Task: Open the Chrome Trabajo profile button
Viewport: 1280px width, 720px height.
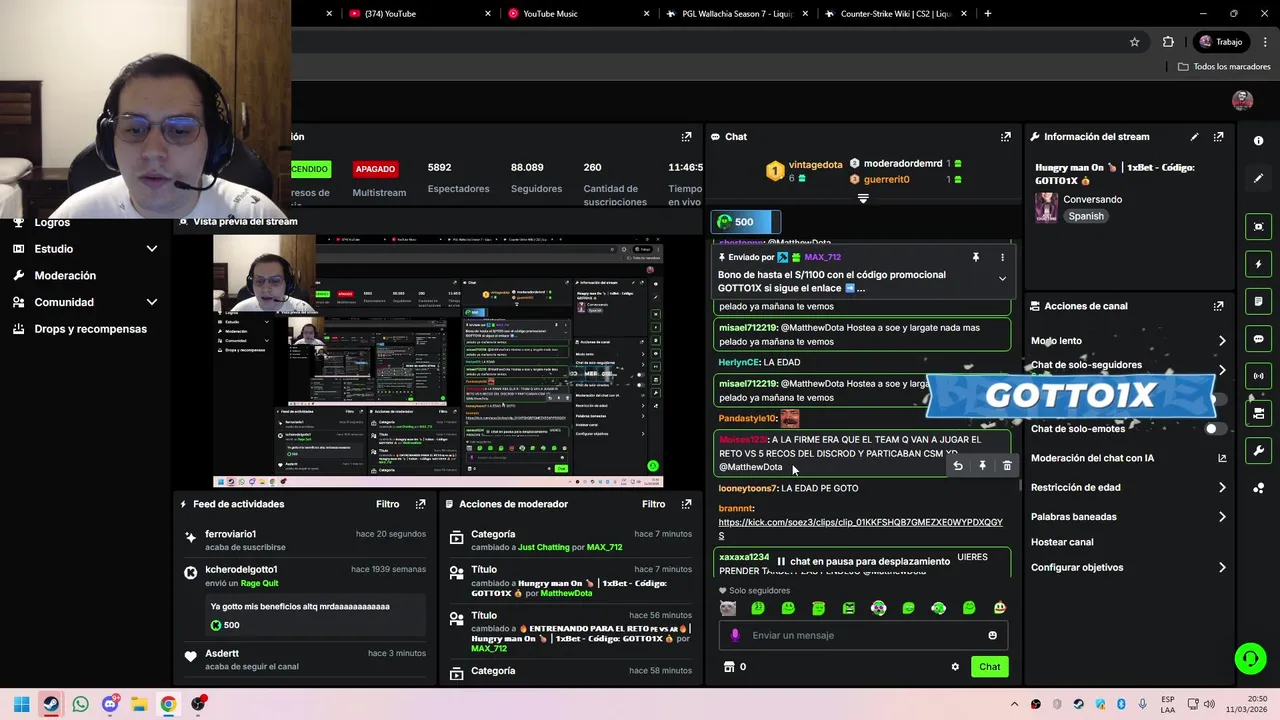Action: [1220, 42]
